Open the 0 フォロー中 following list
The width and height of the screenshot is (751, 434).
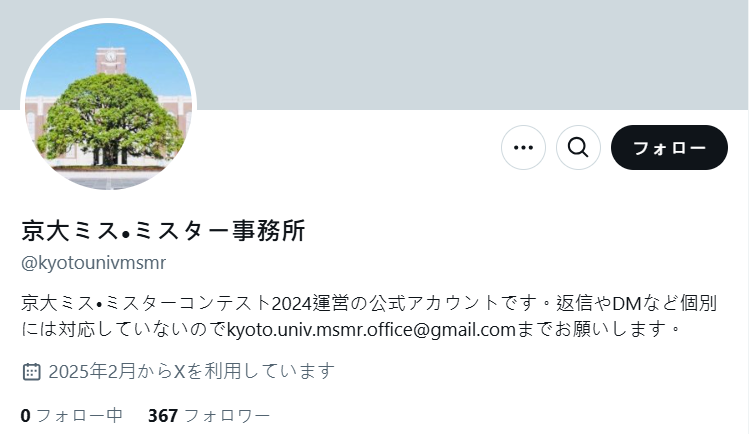(72, 415)
